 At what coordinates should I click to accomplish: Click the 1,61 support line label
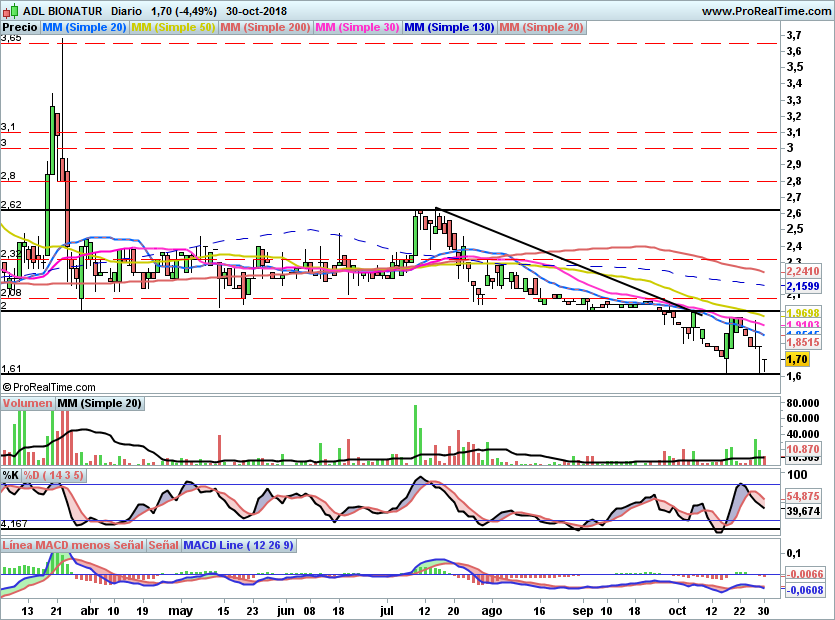click(x=11, y=369)
